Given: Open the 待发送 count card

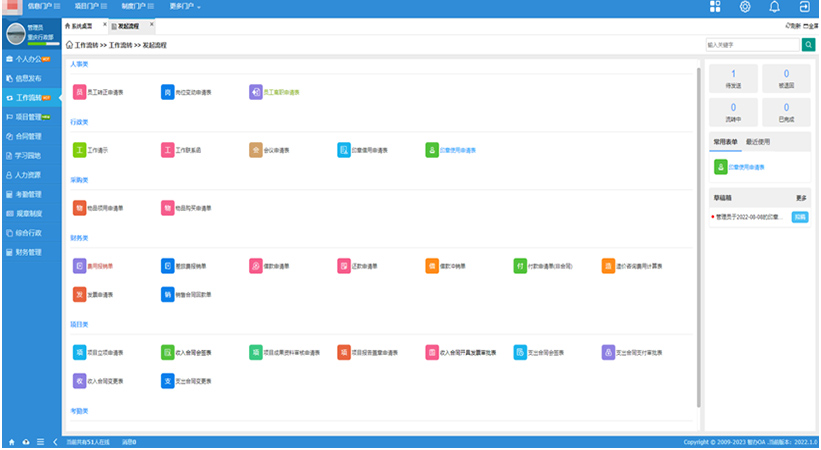Looking at the screenshot, I should (x=733, y=79).
